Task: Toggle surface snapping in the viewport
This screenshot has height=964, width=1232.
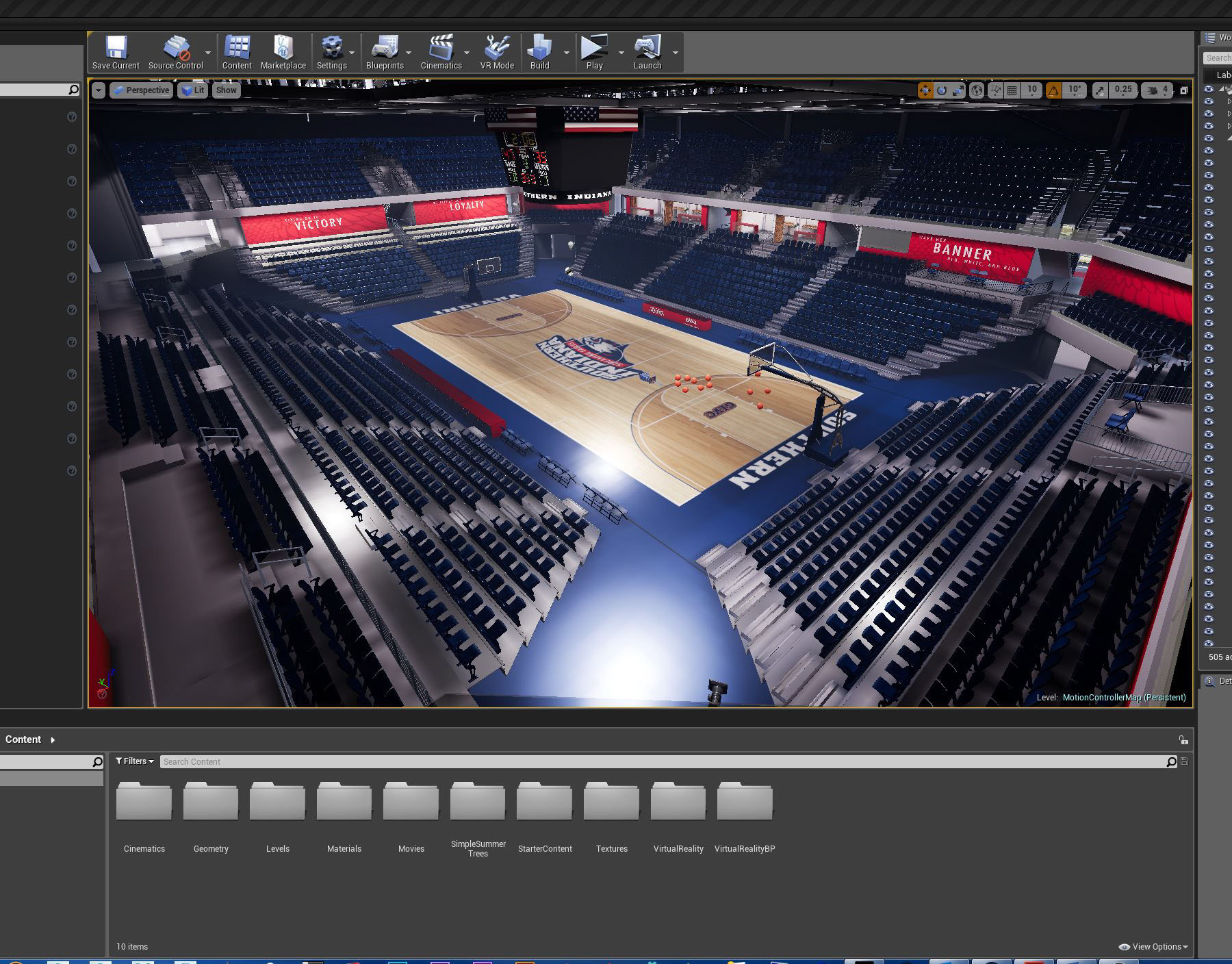Action: pyautogui.click(x=995, y=90)
